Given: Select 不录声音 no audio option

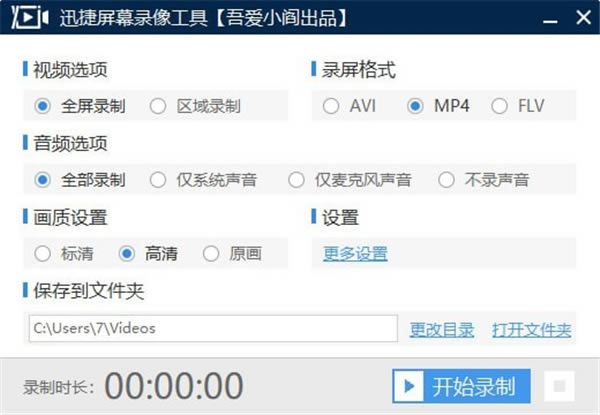Looking at the screenshot, I should [446, 180].
